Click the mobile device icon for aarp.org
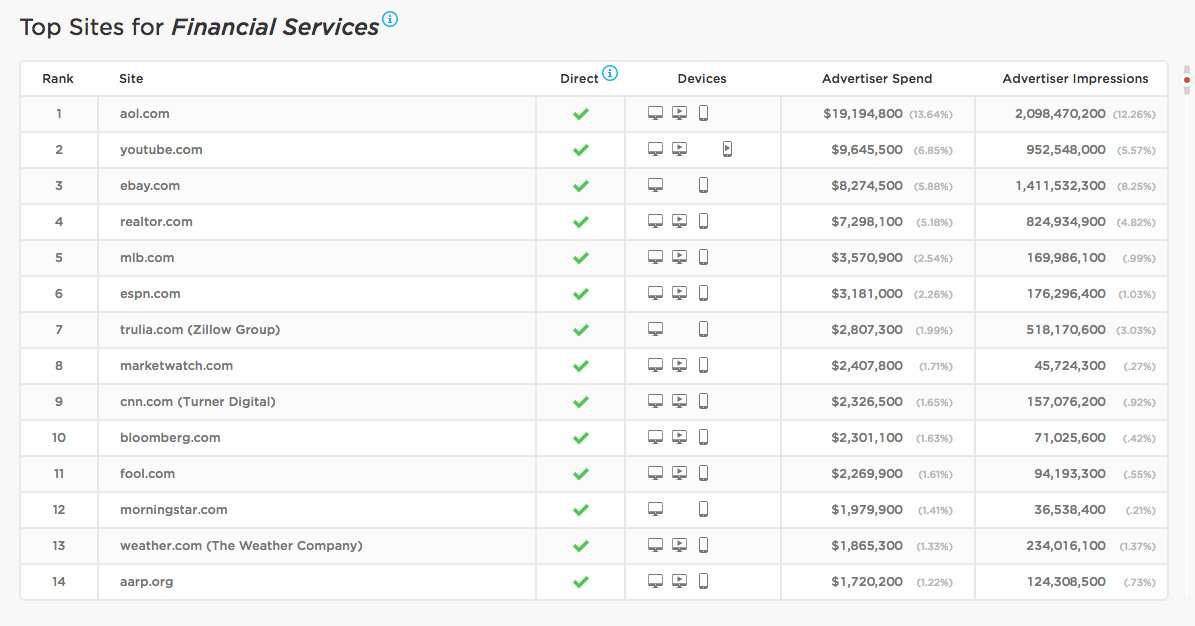 point(703,580)
